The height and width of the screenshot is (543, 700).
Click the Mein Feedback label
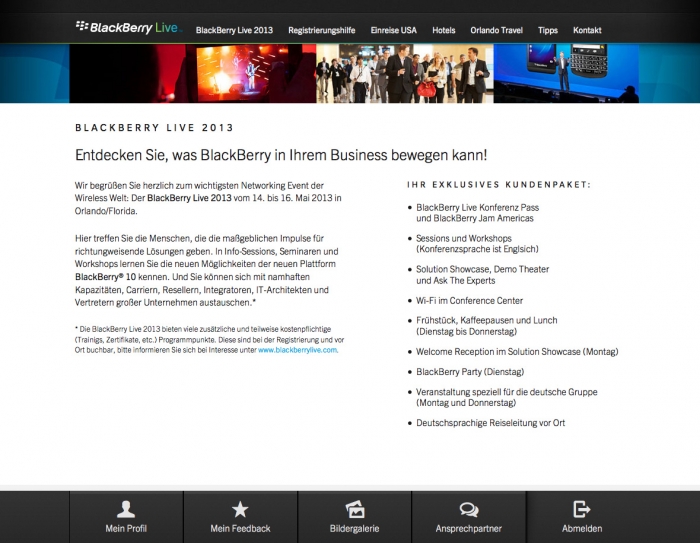pos(240,528)
